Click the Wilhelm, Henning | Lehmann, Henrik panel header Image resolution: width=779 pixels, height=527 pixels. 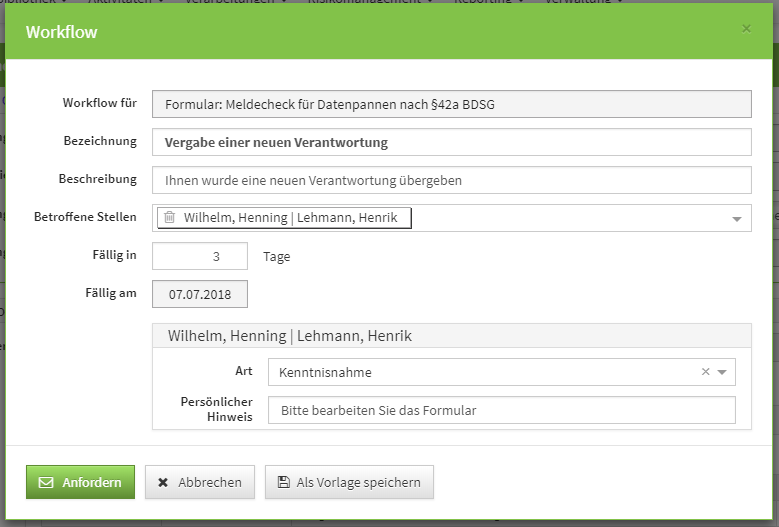point(451,336)
